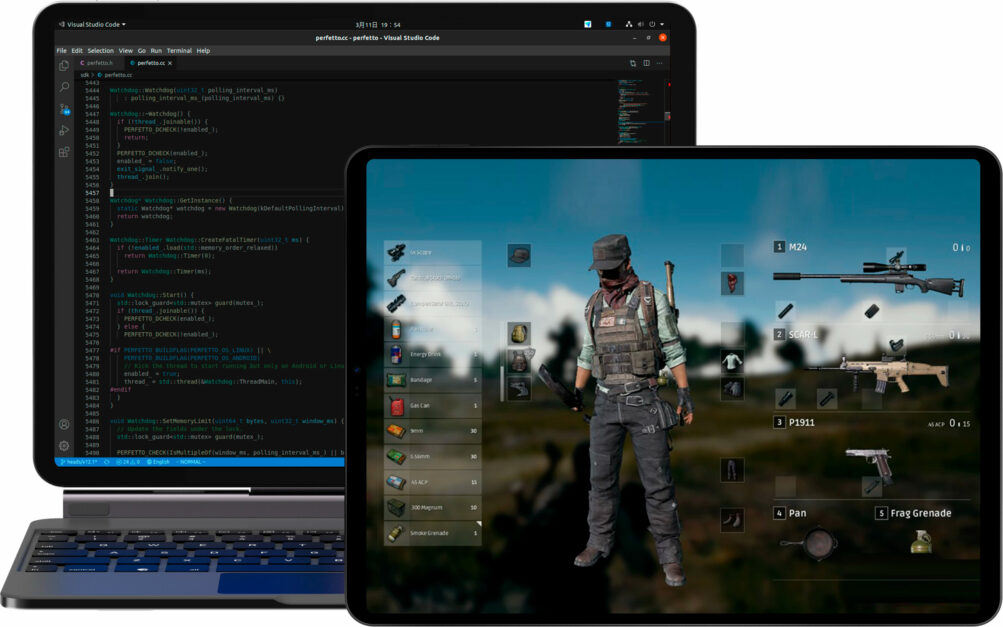Select the 8x Scope inventory item
Viewport: 1003px width, 627px height.
point(432,253)
